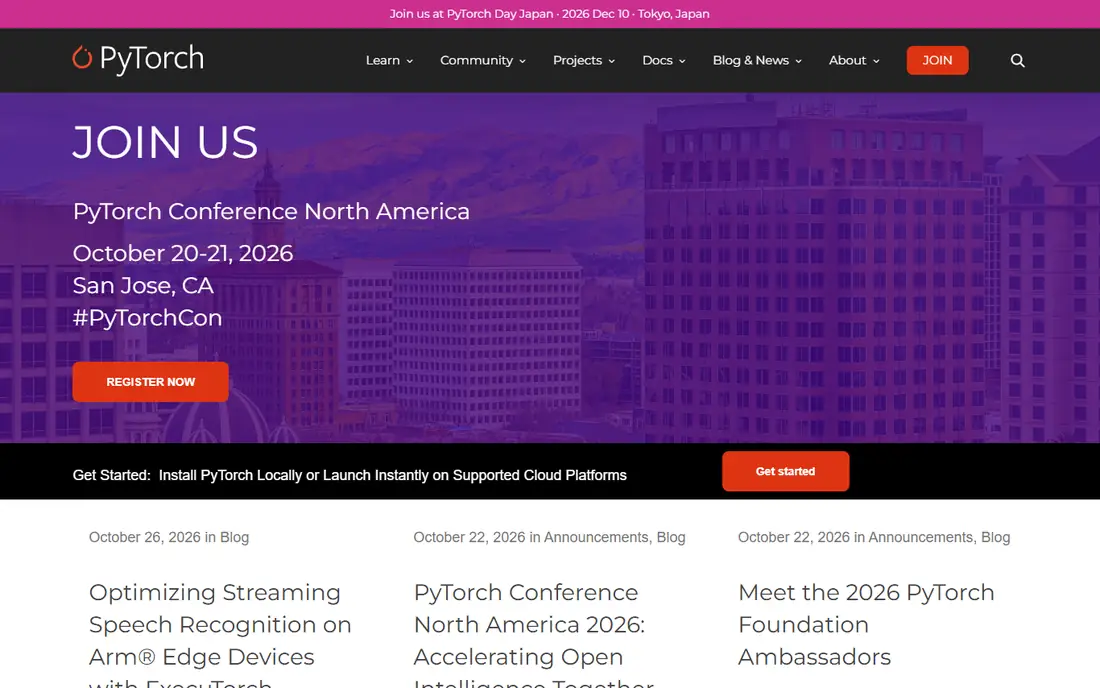This screenshot has width=1100, height=688.
Task: Click the PyTorch wordmark in the header
Action: pos(152,59)
